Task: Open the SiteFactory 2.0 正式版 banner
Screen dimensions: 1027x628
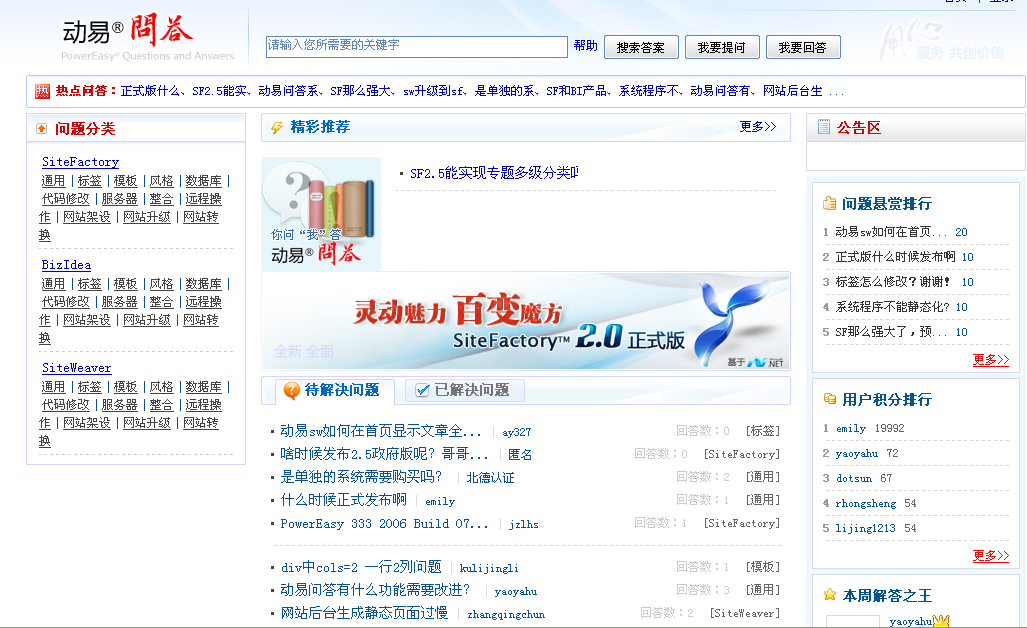Action: [525, 320]
